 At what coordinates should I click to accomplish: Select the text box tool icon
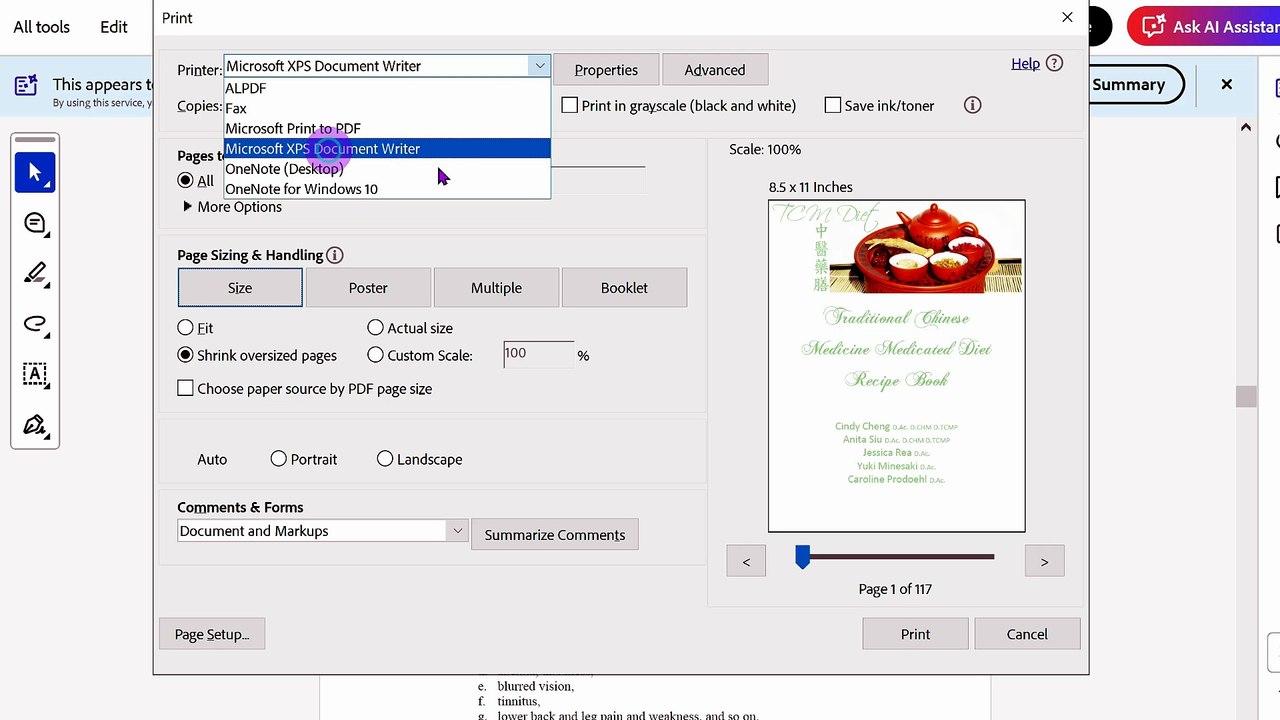[x=35, y=375]
